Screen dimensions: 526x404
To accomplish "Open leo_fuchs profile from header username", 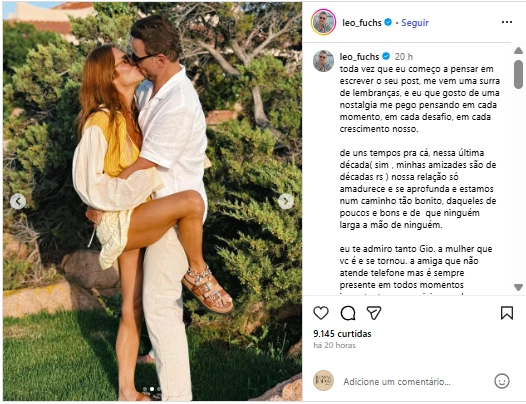I will pyautogui.click(x=362, y=23).
